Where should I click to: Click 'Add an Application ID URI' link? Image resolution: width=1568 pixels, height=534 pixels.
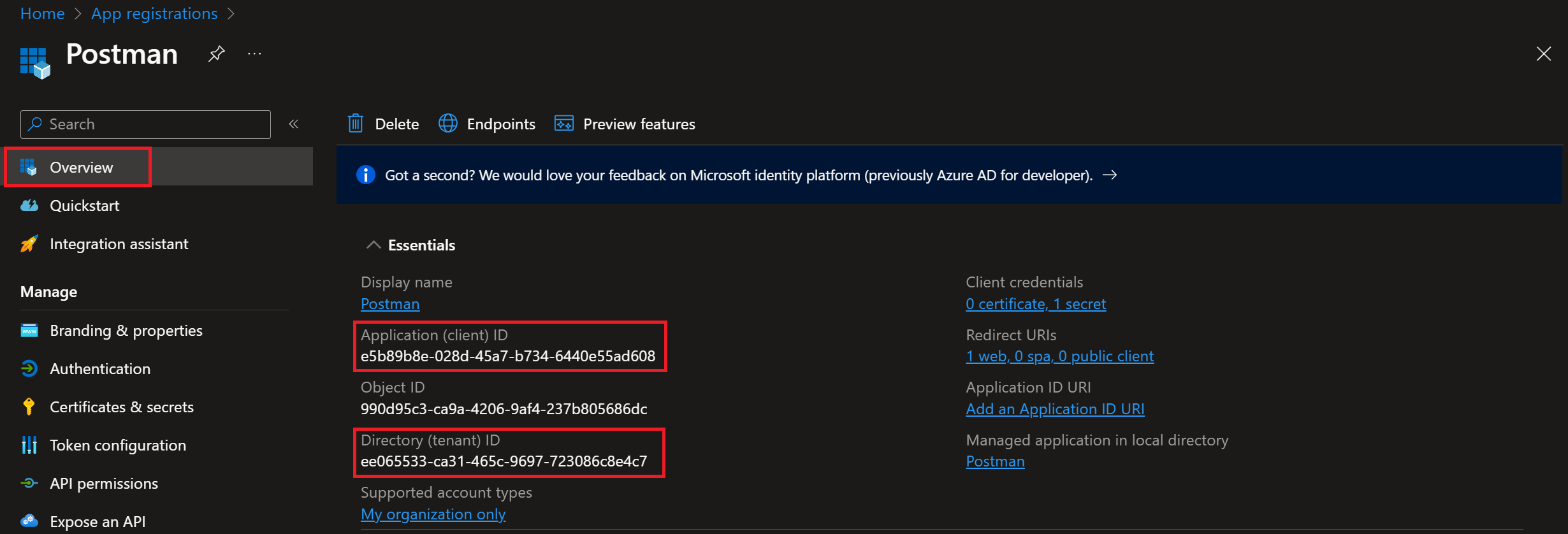point(1055,409)
